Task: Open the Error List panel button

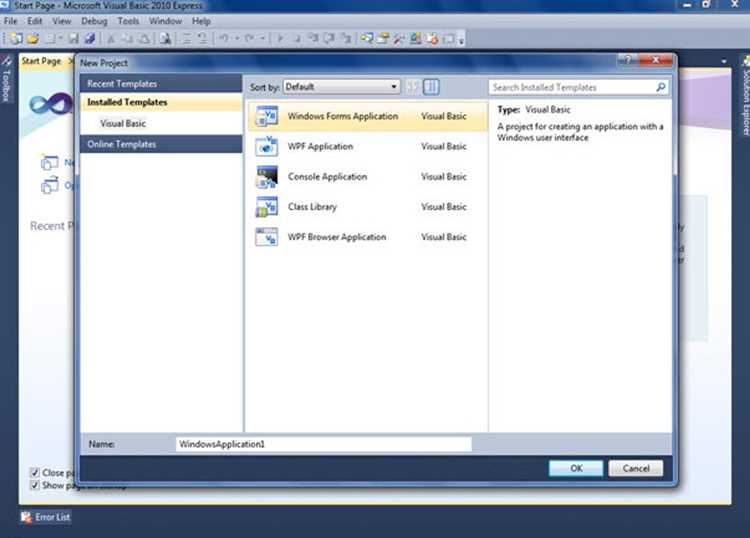Action: coord(46,517)
